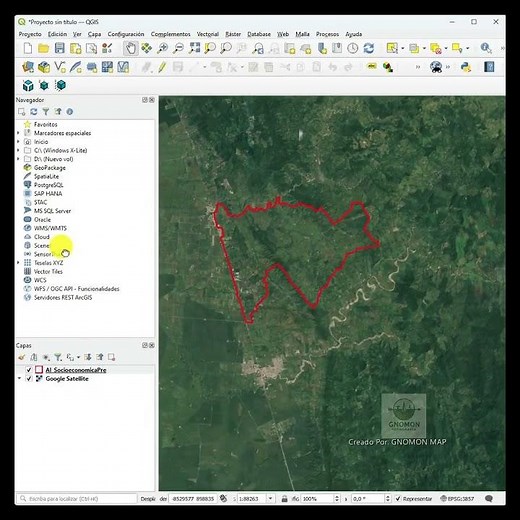This screenshot has height=520, width=520.
Task: Collapse all items in Navegador panel
Action: (x=58, y=112)
